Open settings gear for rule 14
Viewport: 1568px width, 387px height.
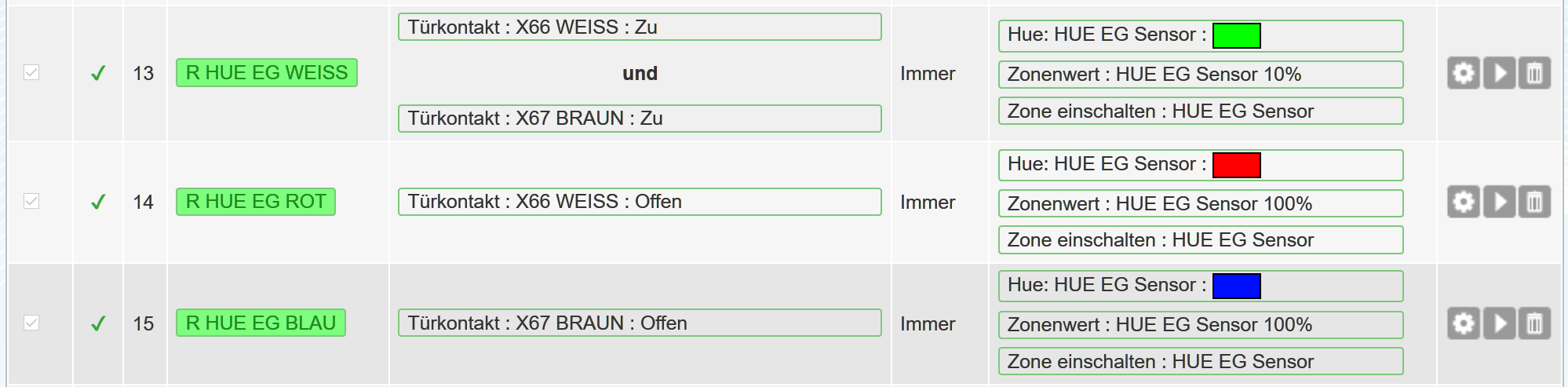(x=1463, y=203)
